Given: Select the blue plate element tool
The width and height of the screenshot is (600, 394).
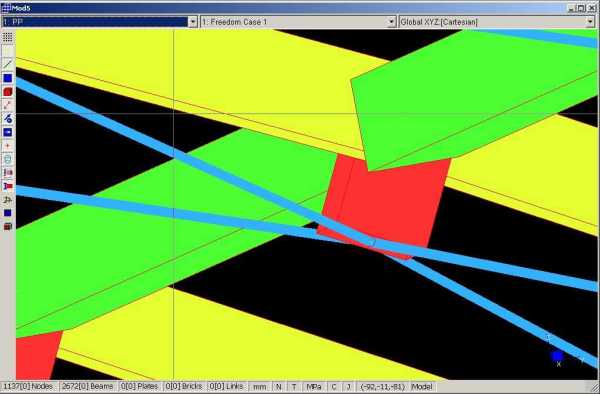Looking at the screenshot, I should click(7, 78).
